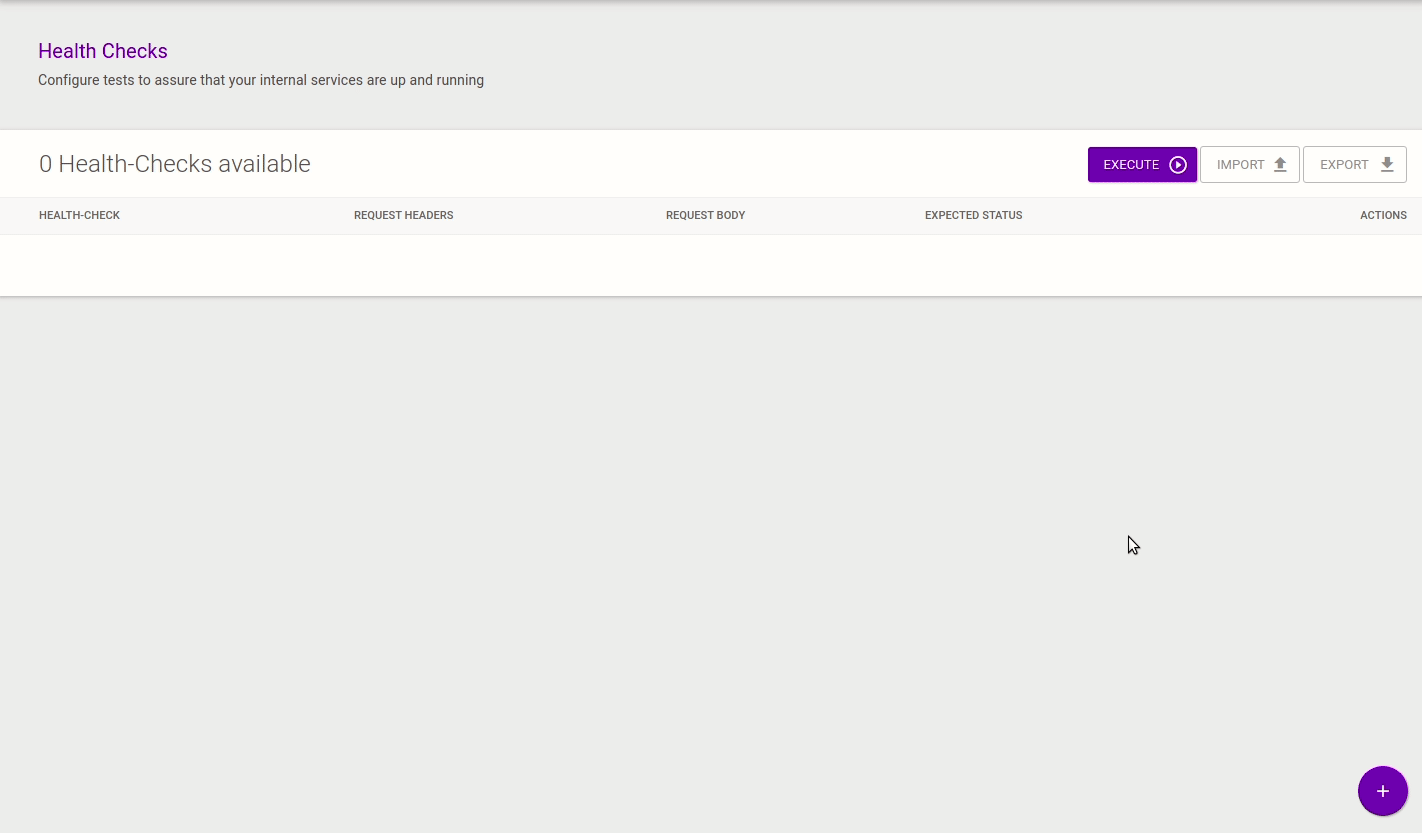Click the play circle icon in Execute
The image size is (1422, 833).
coord(1177,165)
